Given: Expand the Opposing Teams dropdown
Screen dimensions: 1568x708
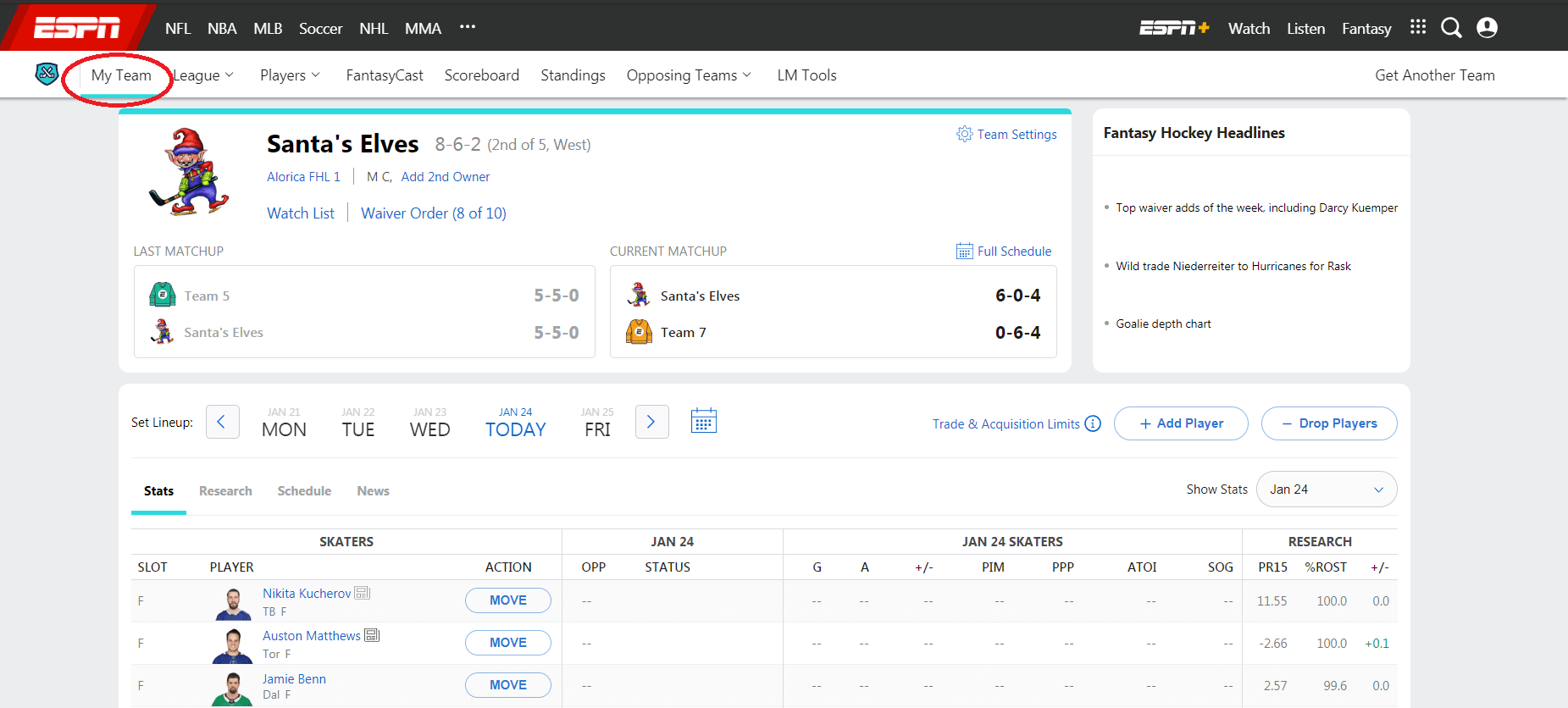Looking at the screenshot, I should (690, 75).
